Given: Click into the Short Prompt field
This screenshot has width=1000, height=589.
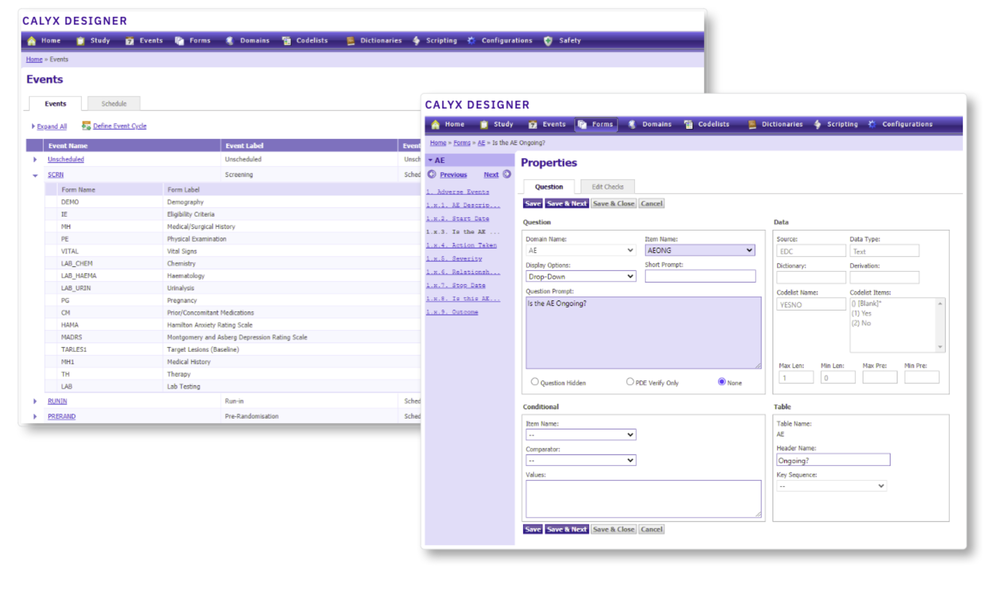Looking at the screenshot, I should tap(700, 277).
